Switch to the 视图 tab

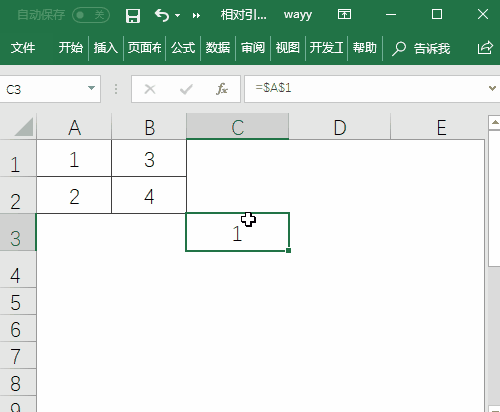tap(288, 48)
